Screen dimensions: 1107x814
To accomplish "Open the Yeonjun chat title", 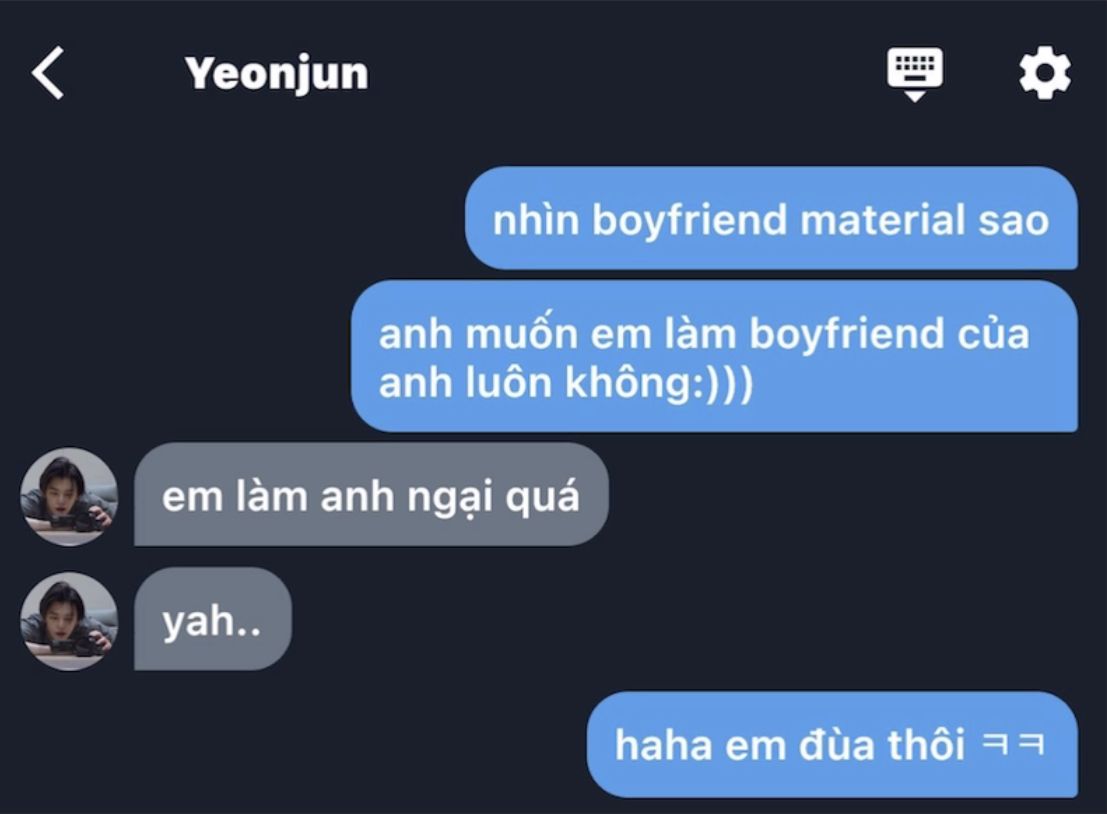I will click(276, 74).
